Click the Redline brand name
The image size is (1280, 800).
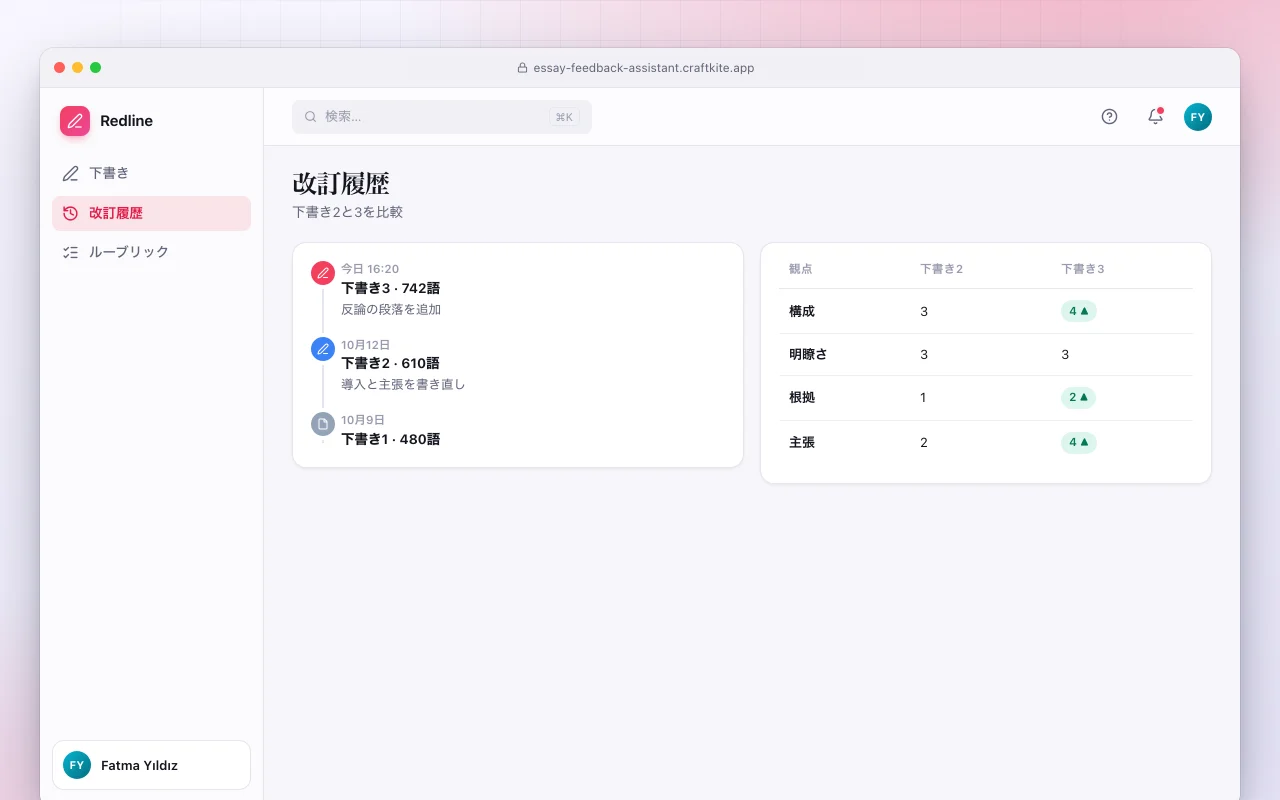(x=127, y=121)
